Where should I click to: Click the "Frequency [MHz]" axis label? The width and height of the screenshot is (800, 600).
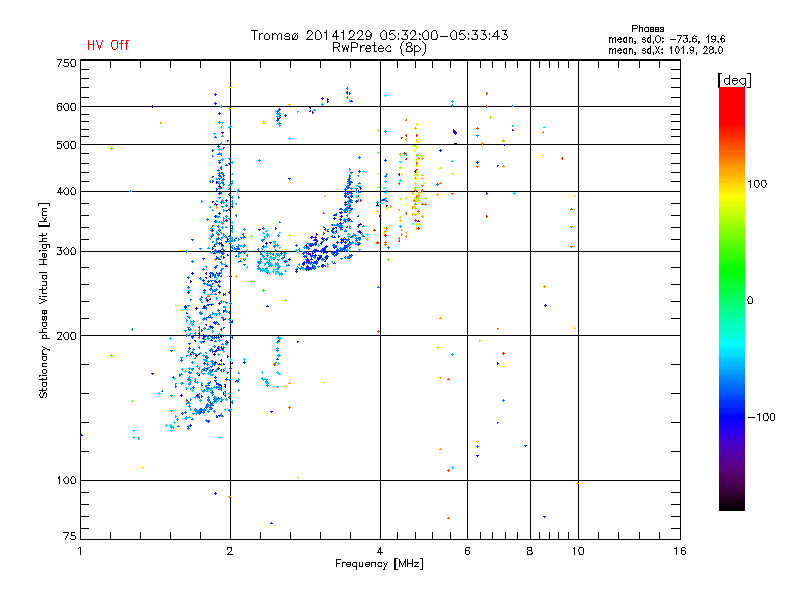point(379,564)
